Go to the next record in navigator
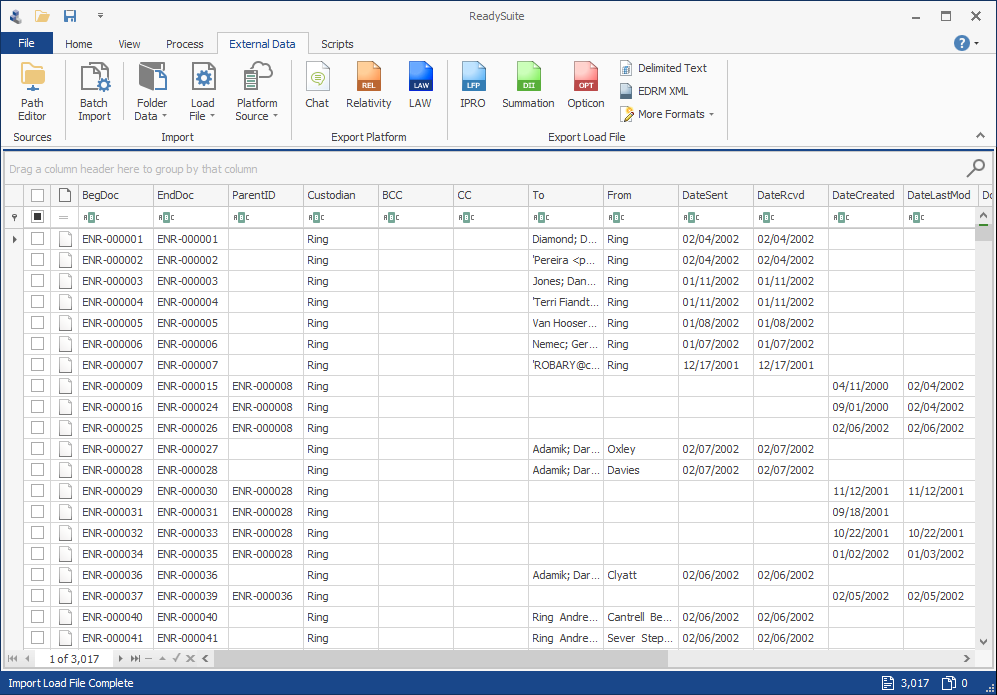Screen dimensions: 997x695 pyautogui.click(x=120, y=659)
